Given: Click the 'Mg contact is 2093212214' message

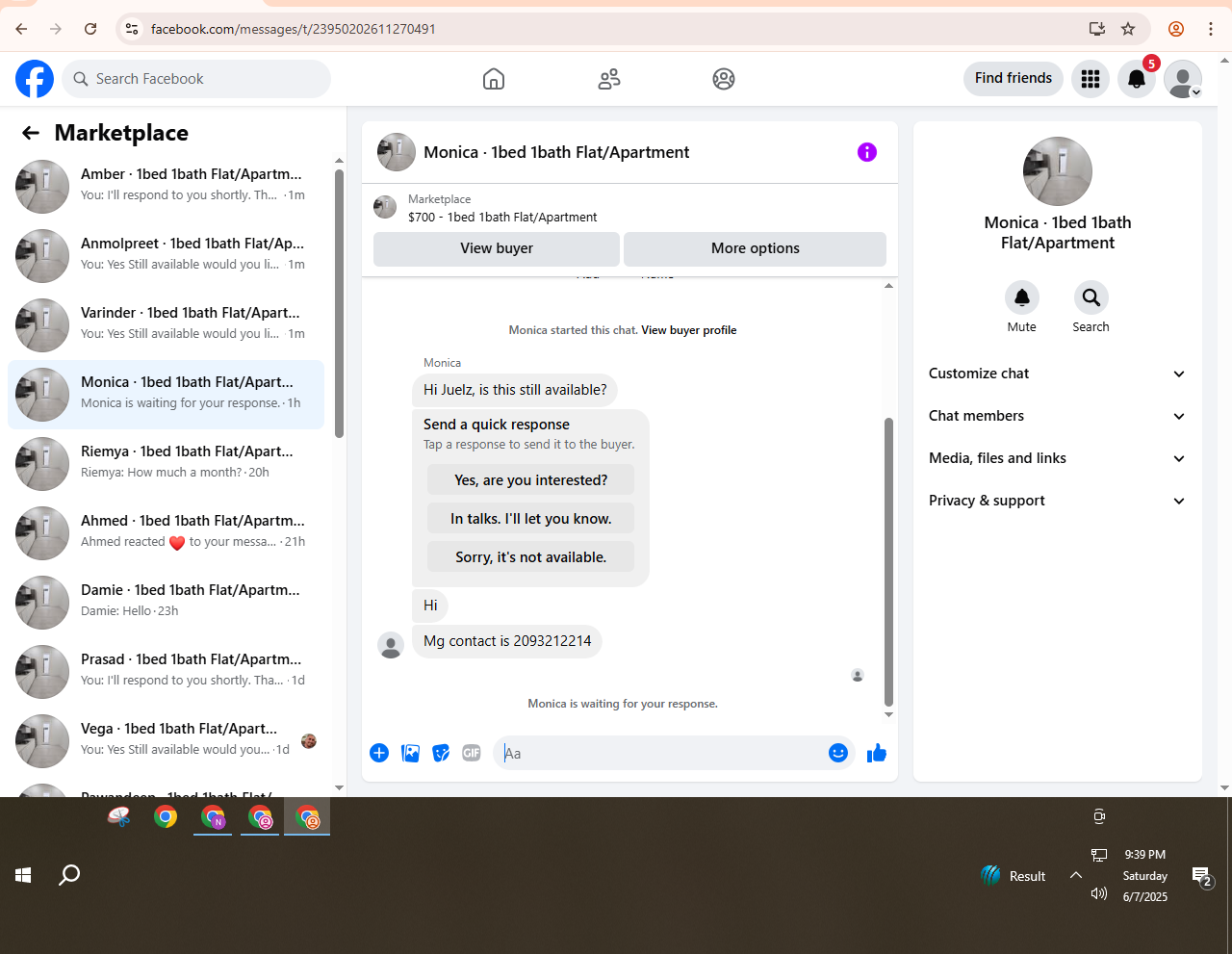Looking at the screenshot, I should coord(507,641).
